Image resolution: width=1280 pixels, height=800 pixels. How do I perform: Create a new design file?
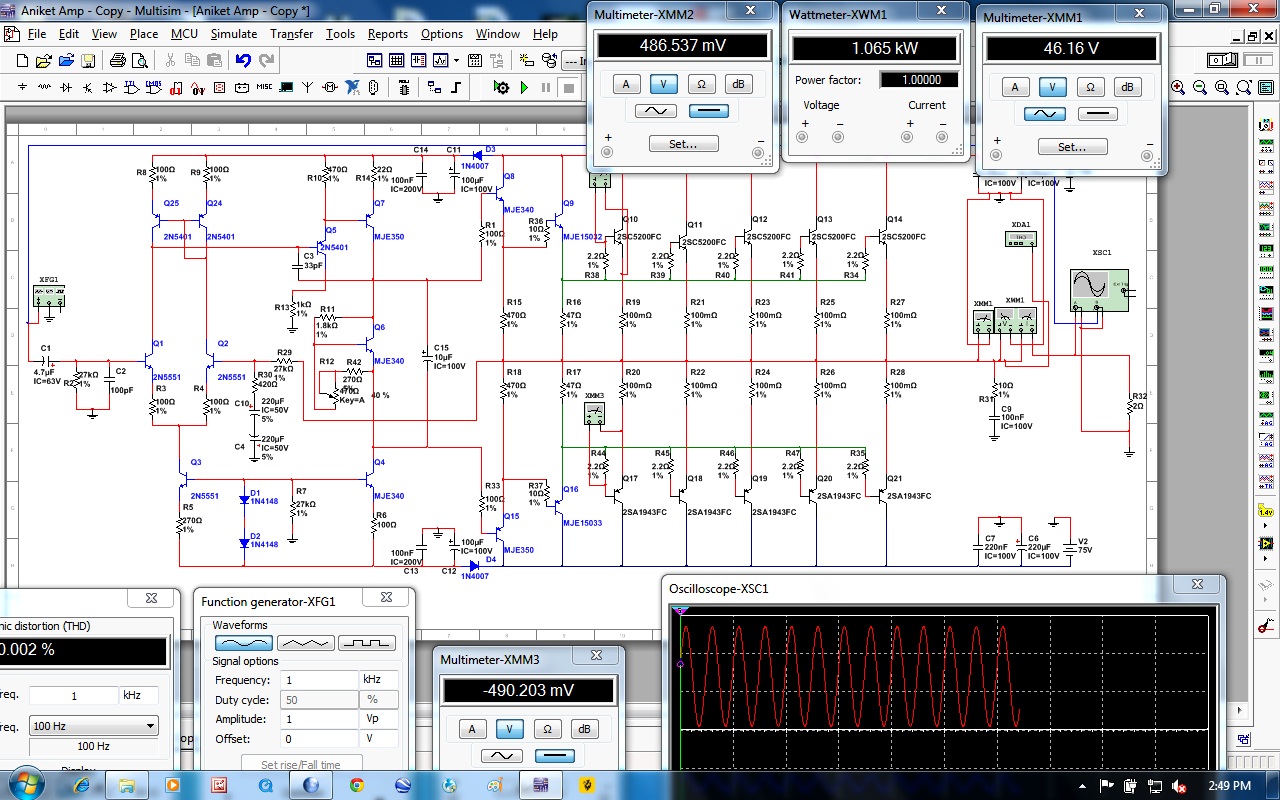[22, 60]
